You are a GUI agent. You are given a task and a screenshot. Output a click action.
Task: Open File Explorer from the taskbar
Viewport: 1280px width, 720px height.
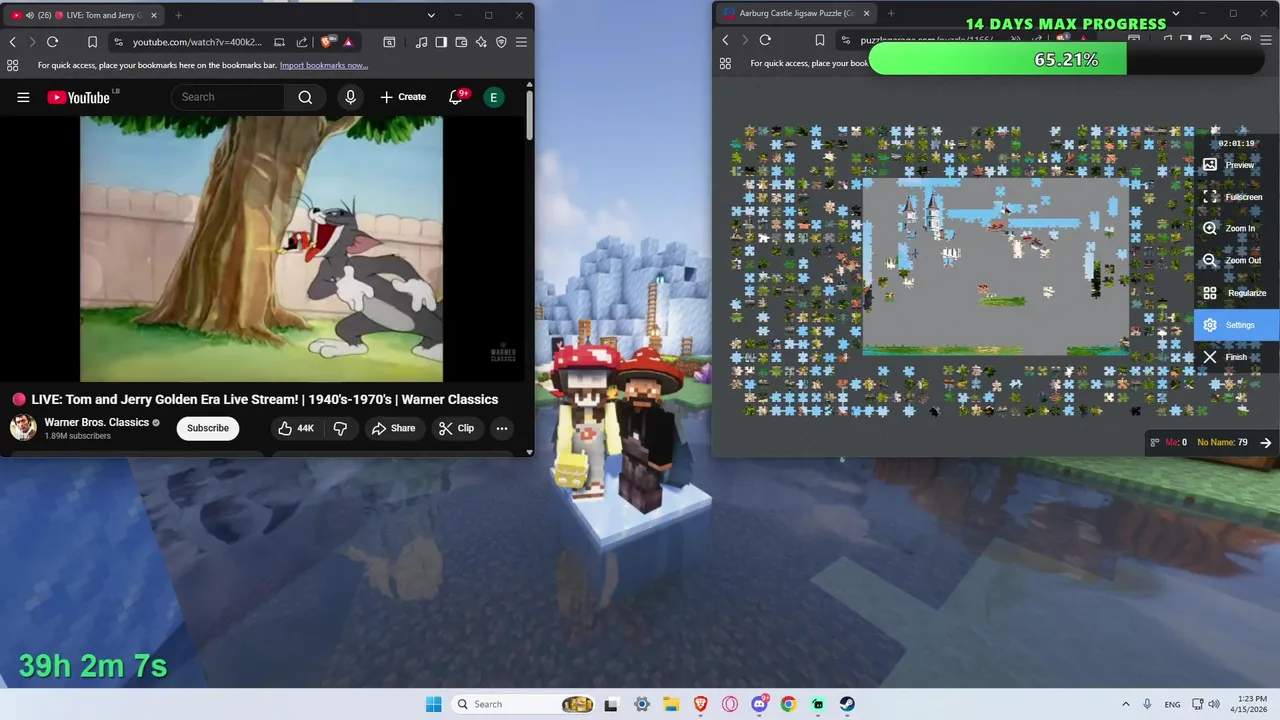671,704
